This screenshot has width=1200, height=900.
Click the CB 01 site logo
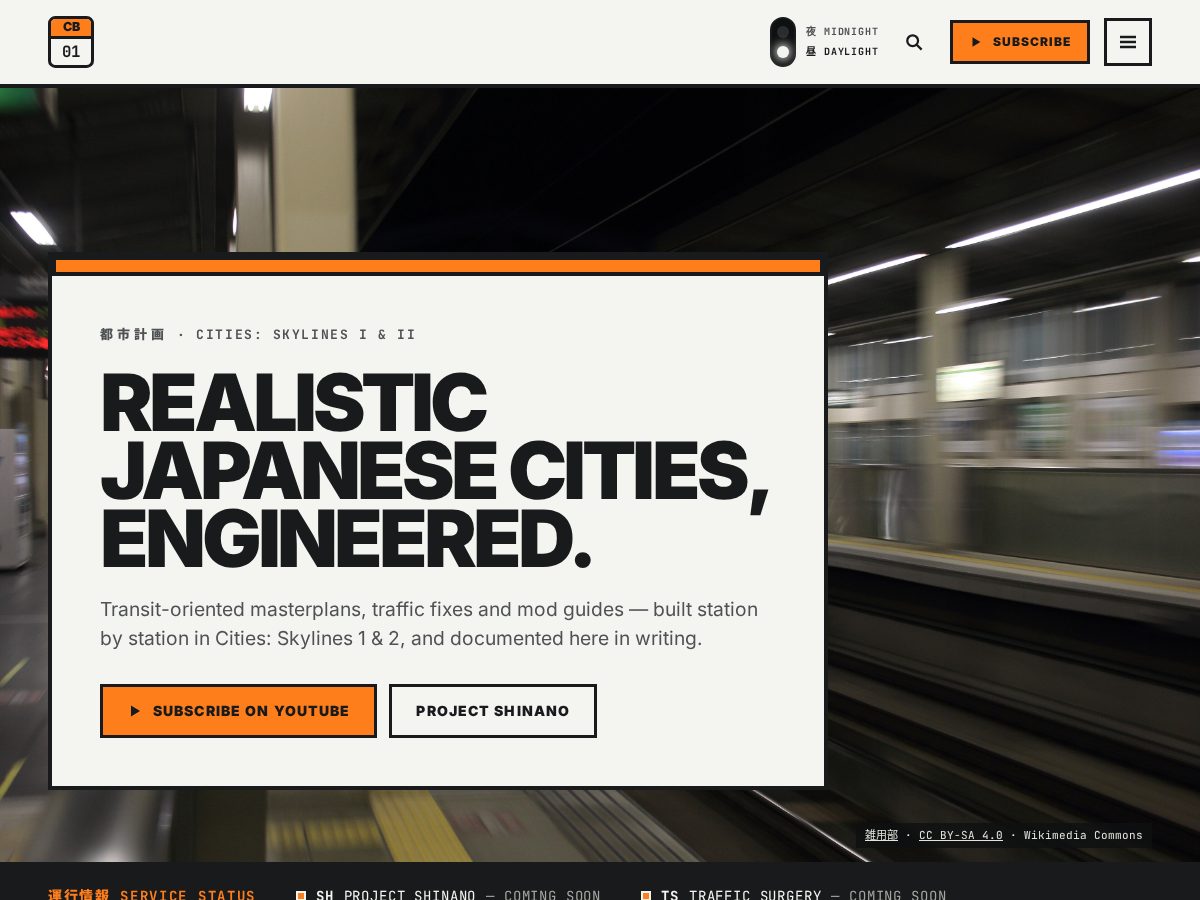pos(71,42)
